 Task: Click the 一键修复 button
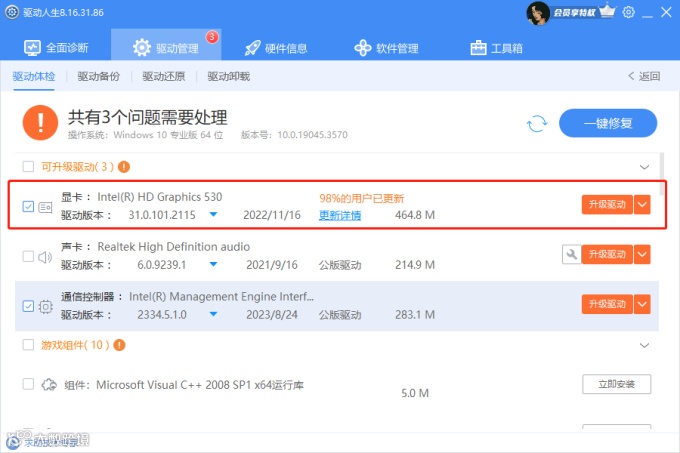pyautogui.click(x=608, y=123)
